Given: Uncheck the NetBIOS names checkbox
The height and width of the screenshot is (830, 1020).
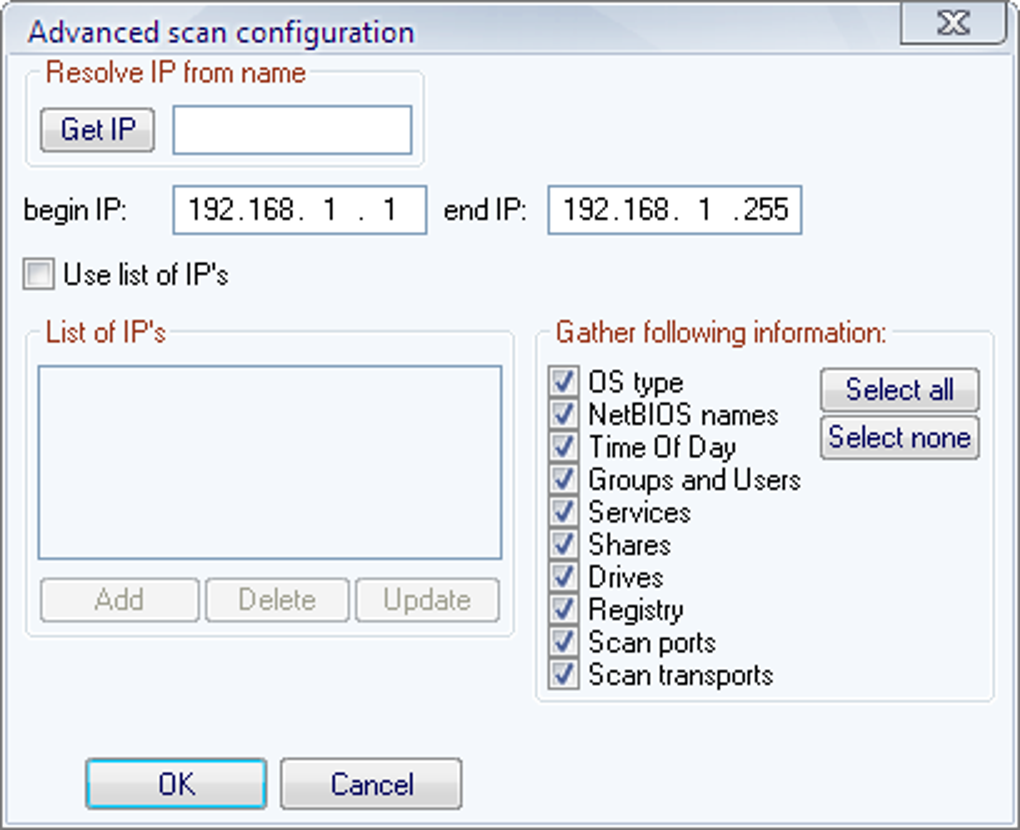Looking at the screenshot, I should (x=564, y=414).
